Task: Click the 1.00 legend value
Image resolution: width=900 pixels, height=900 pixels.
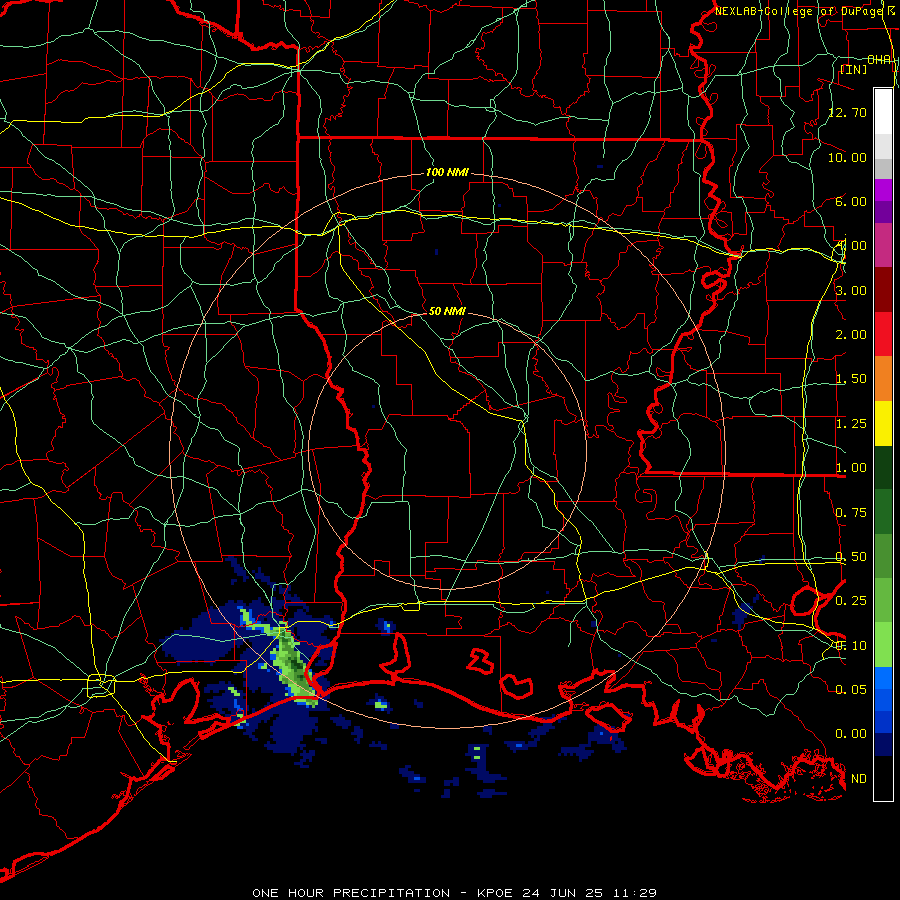Action: [851, 468]
